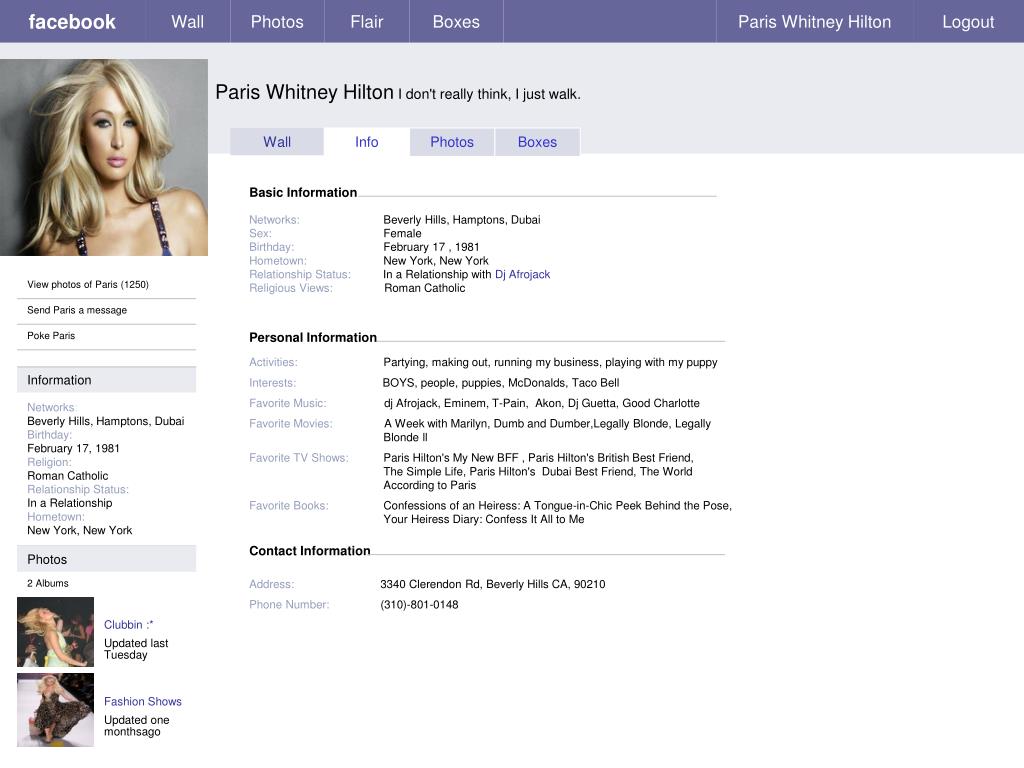Click the 'Favorite TV Shows:' label

click(298, 458)
